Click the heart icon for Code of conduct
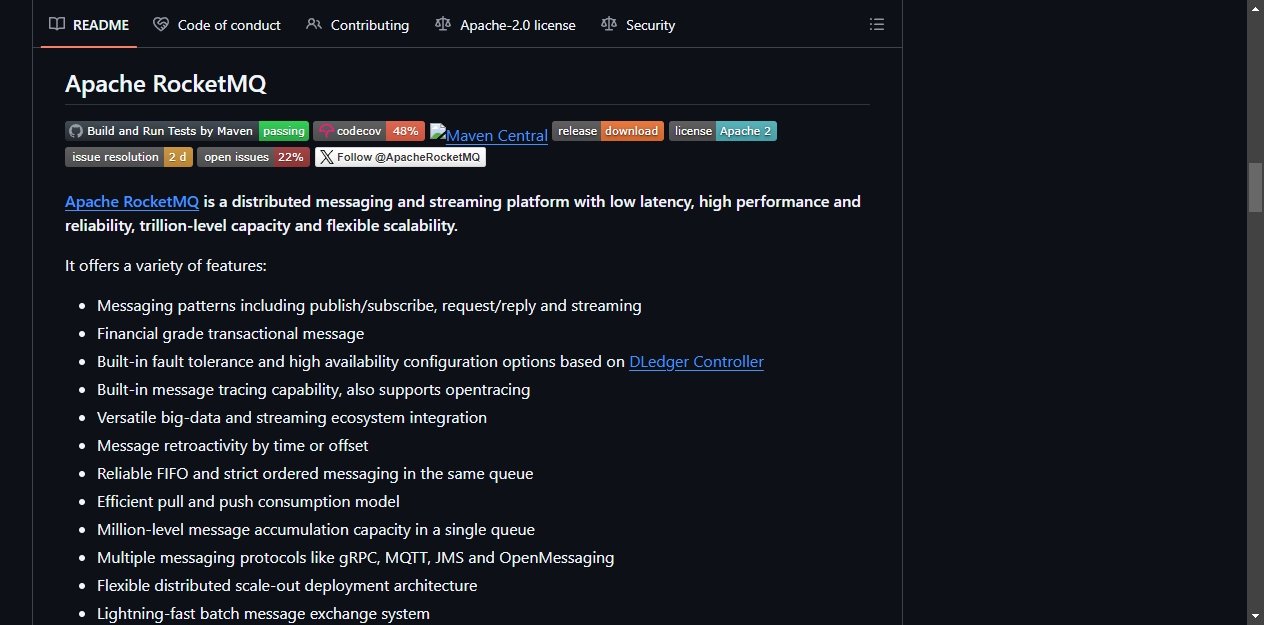 click(x=161, y=24)
